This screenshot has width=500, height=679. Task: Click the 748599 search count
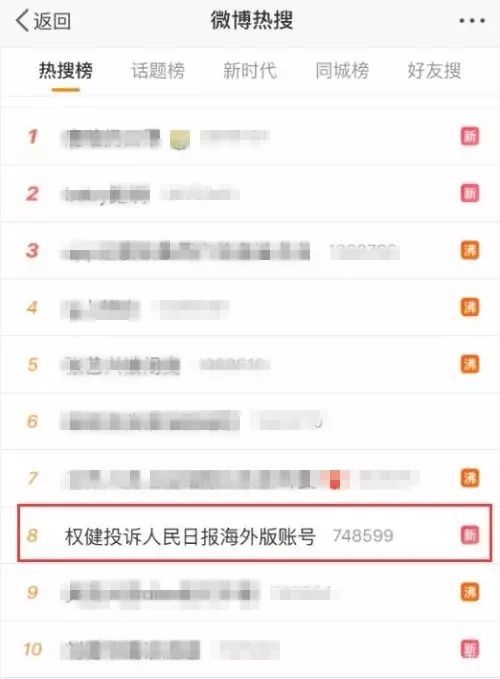[363, 536]
